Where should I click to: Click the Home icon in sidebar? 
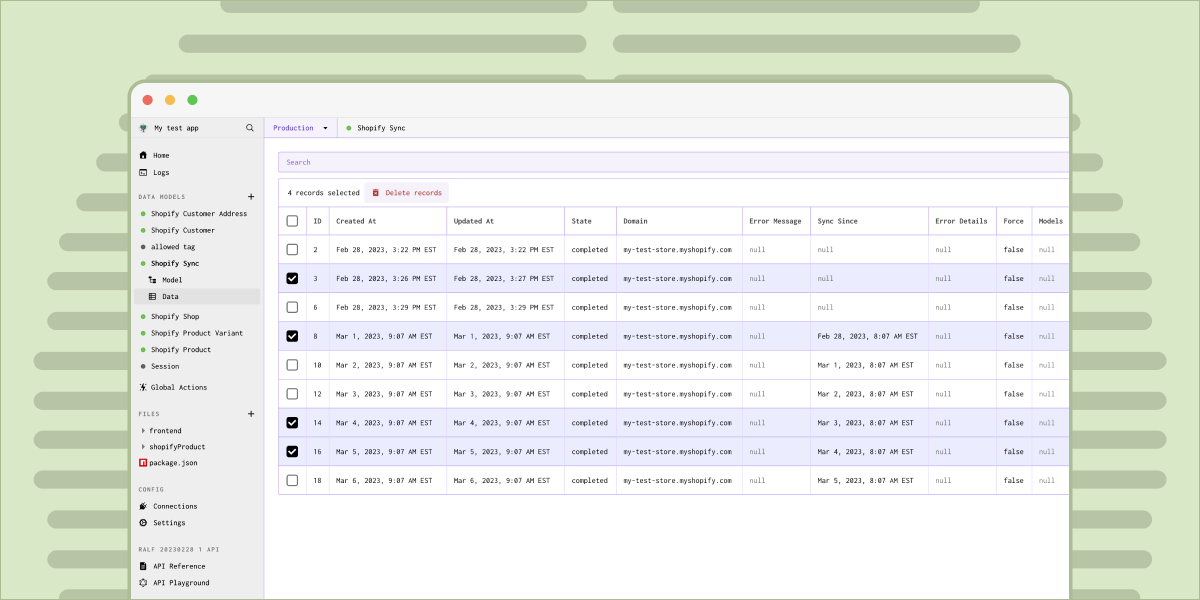pos(145,155)
